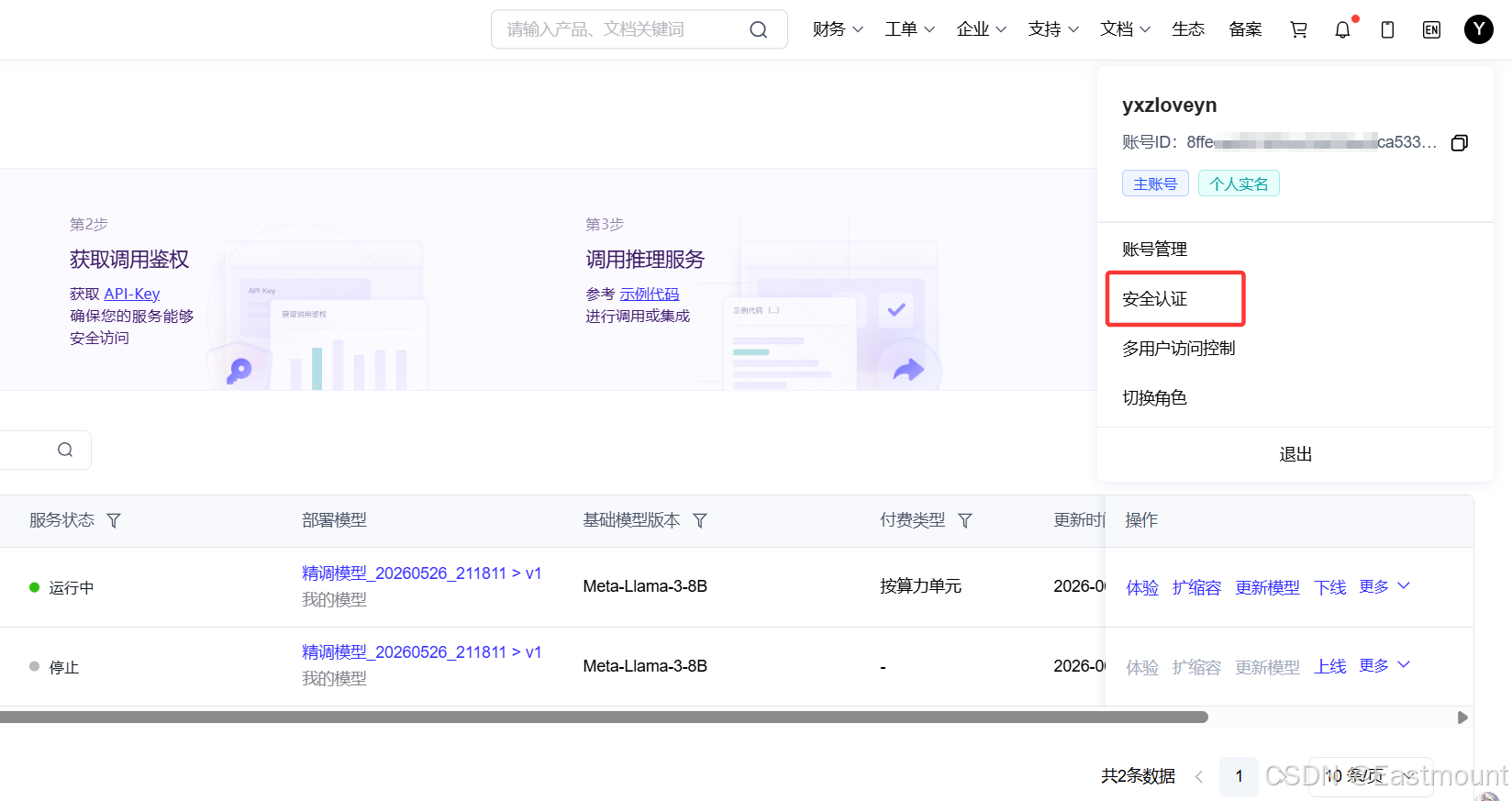The width and height of the screenshot is (1512, 801).
Task: Click the 主账号 tag
Action: pos(1155,184)
